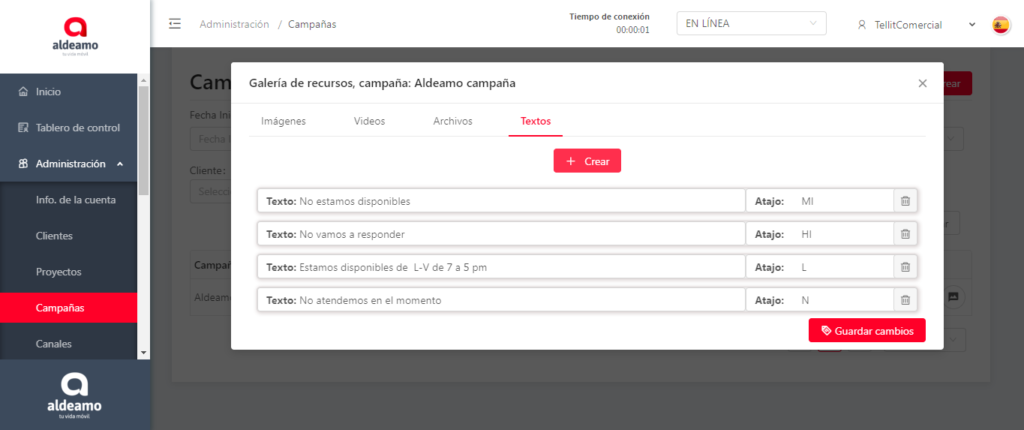The height and width of the screenshot is (430, 1024).
Task: Click Guardar cambios button
Action: 867,331
